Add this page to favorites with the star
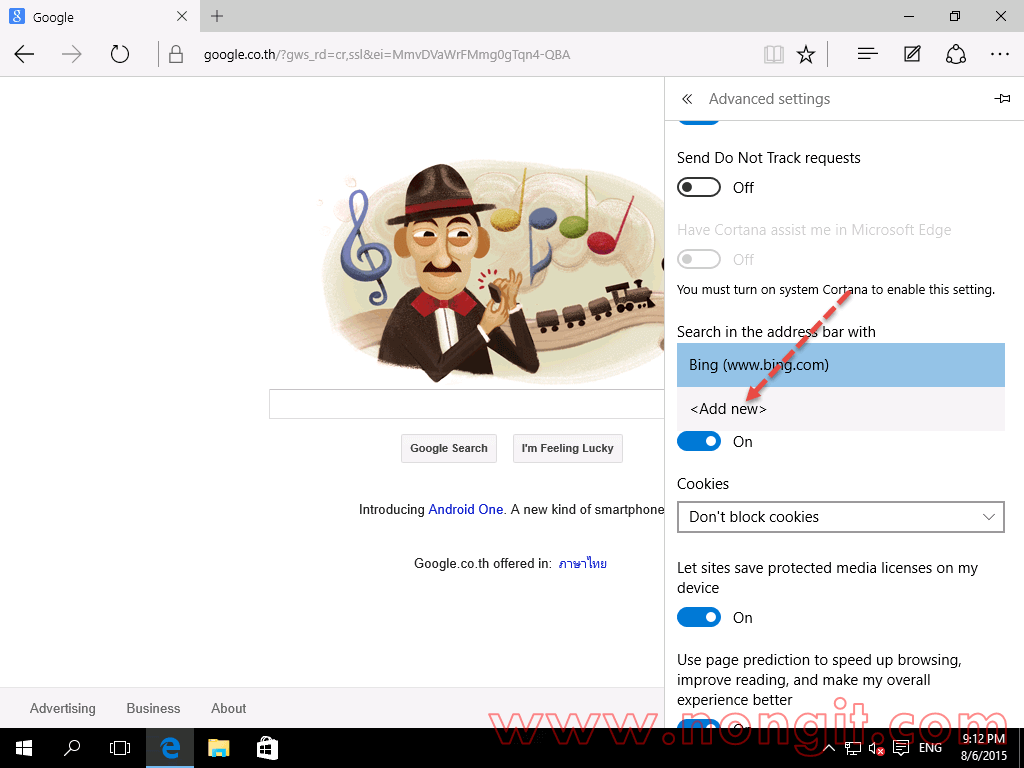Image resolution: width=1024 pixels, height=768 pixels. (x=806, y=54)
